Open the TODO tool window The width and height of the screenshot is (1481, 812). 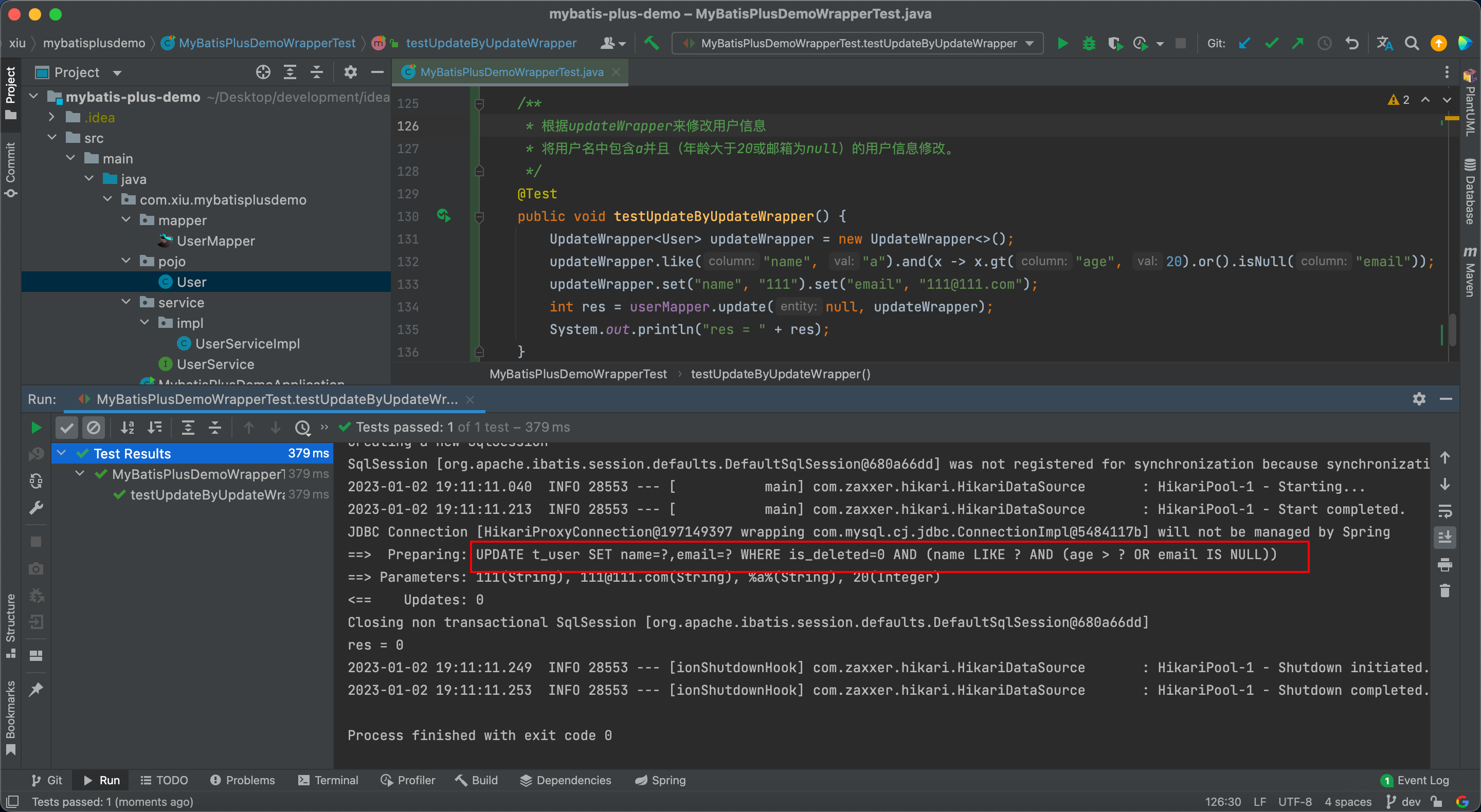(165, 780)
